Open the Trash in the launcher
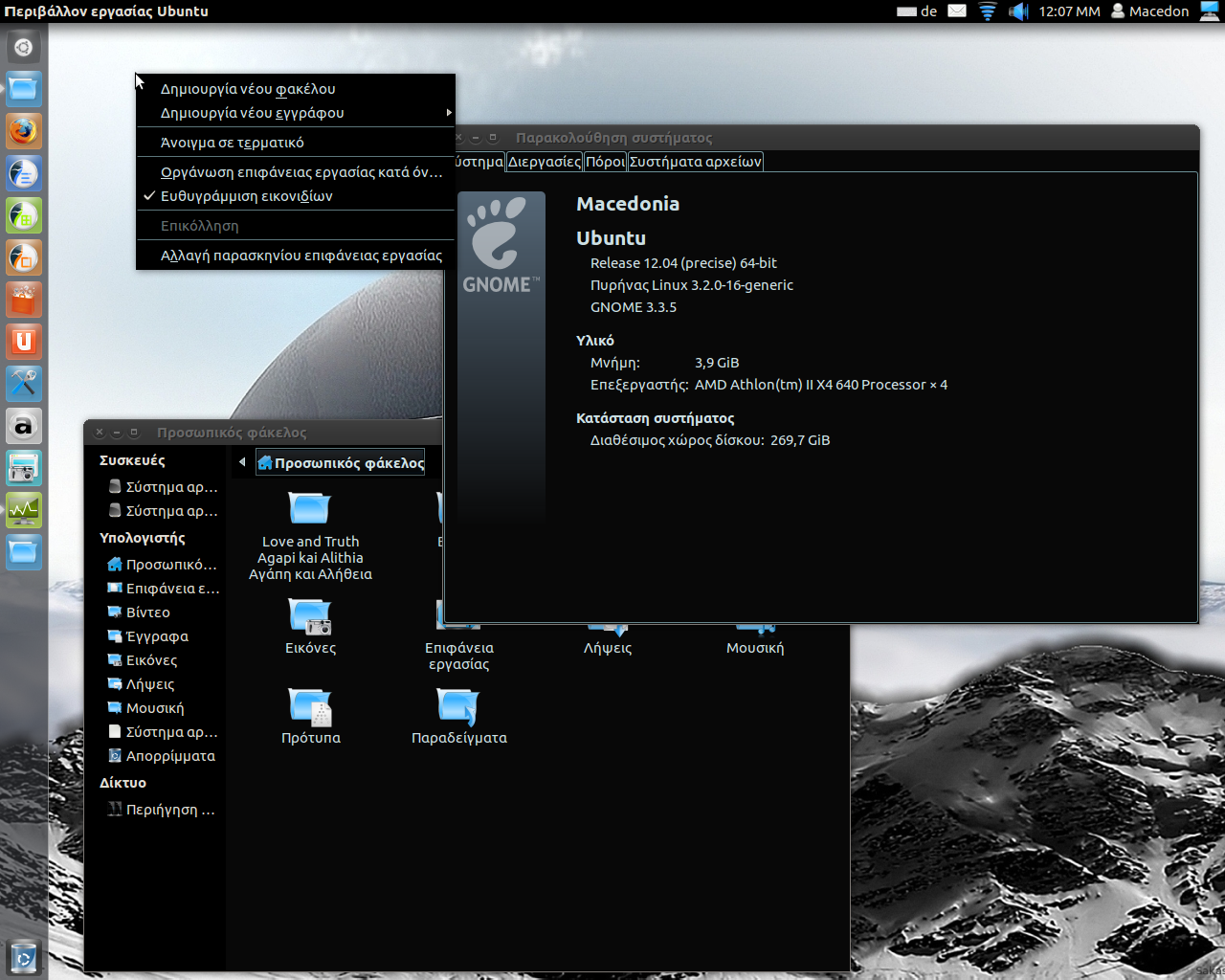 point(24,958)
